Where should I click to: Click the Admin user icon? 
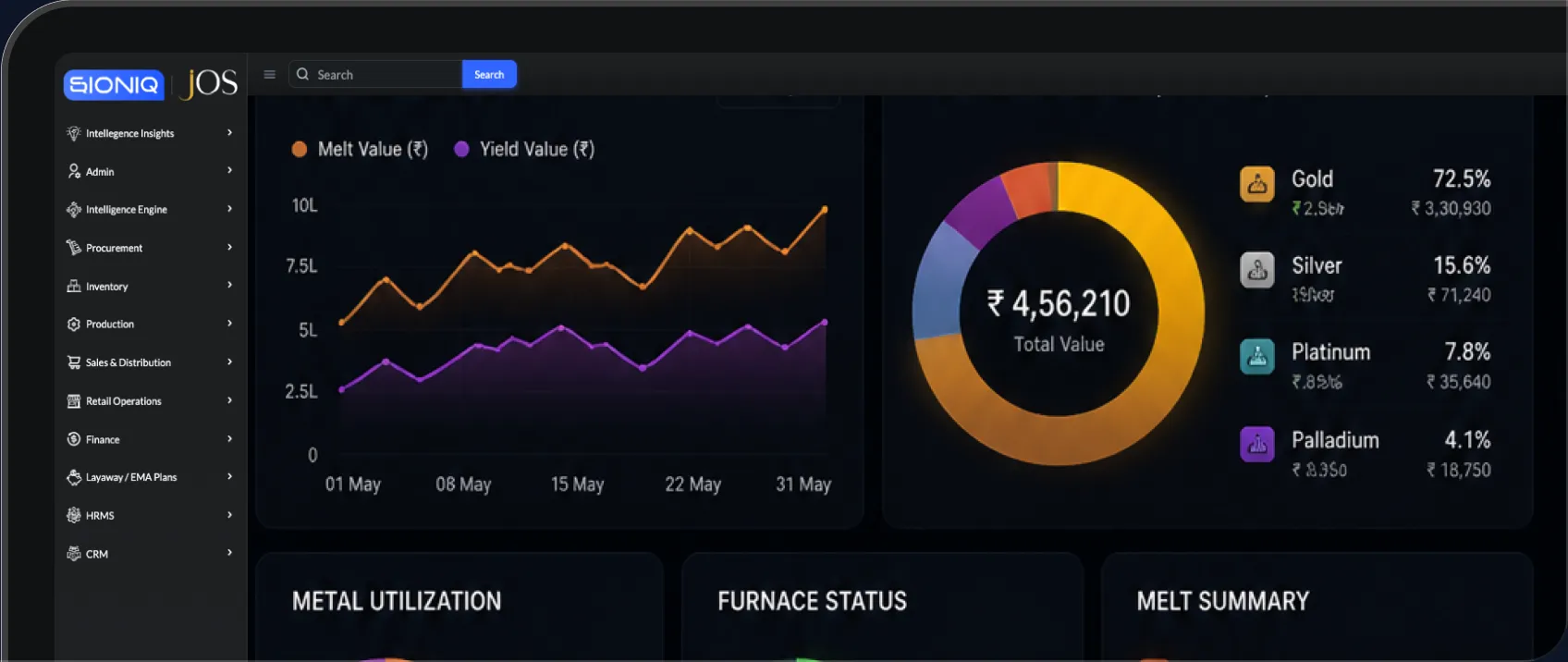pos(74,171)
